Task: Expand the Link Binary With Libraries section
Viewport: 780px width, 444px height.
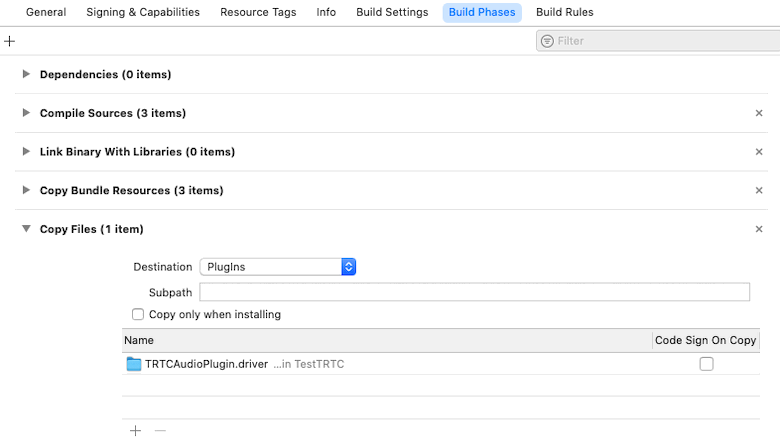Action: tap(26, 152)
